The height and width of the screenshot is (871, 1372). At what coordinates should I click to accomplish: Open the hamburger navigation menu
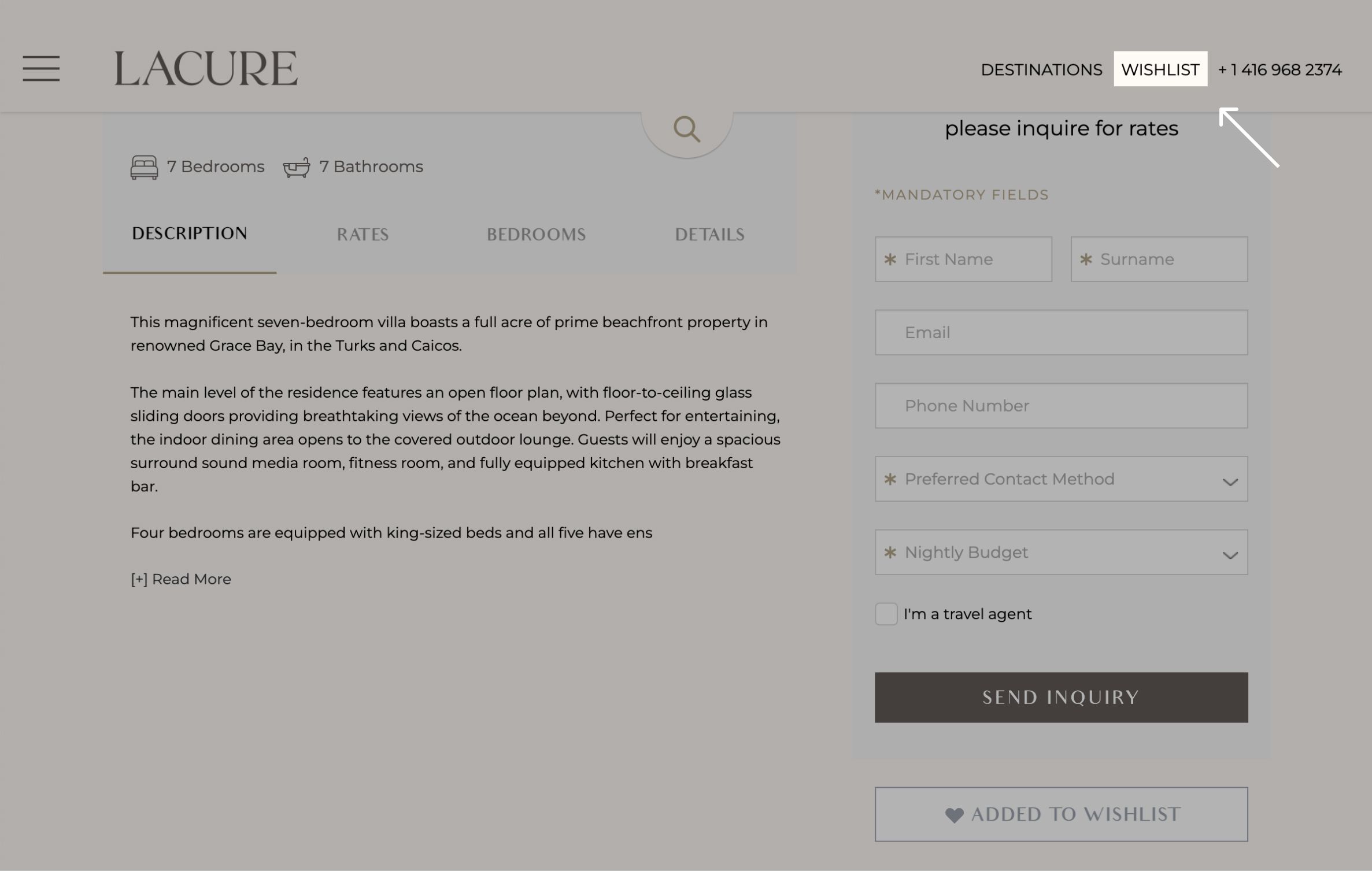click(x=41, y=69)
